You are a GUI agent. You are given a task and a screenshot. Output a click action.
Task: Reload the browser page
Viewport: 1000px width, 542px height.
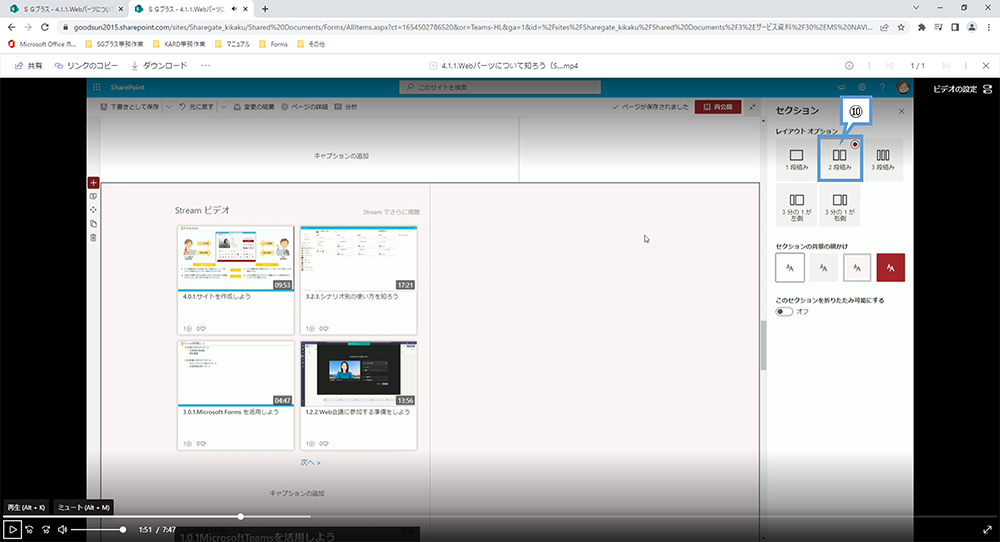tap(45, 27)
